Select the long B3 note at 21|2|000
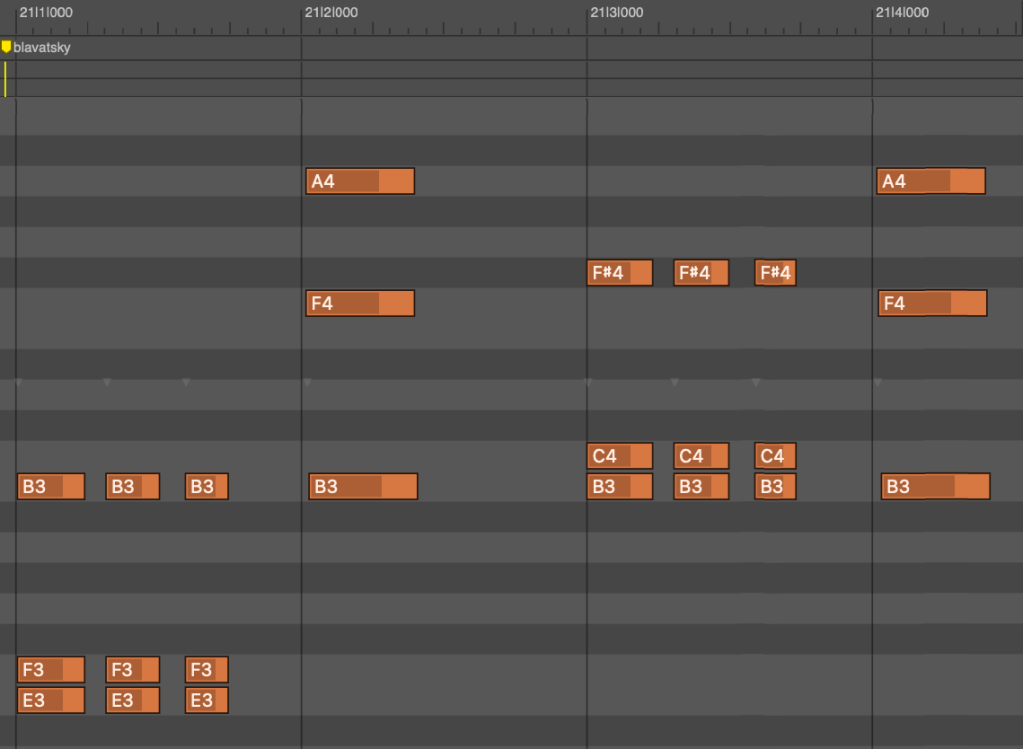The height and width of the screenshot is (749, 1023). click(x=362, y=486)
